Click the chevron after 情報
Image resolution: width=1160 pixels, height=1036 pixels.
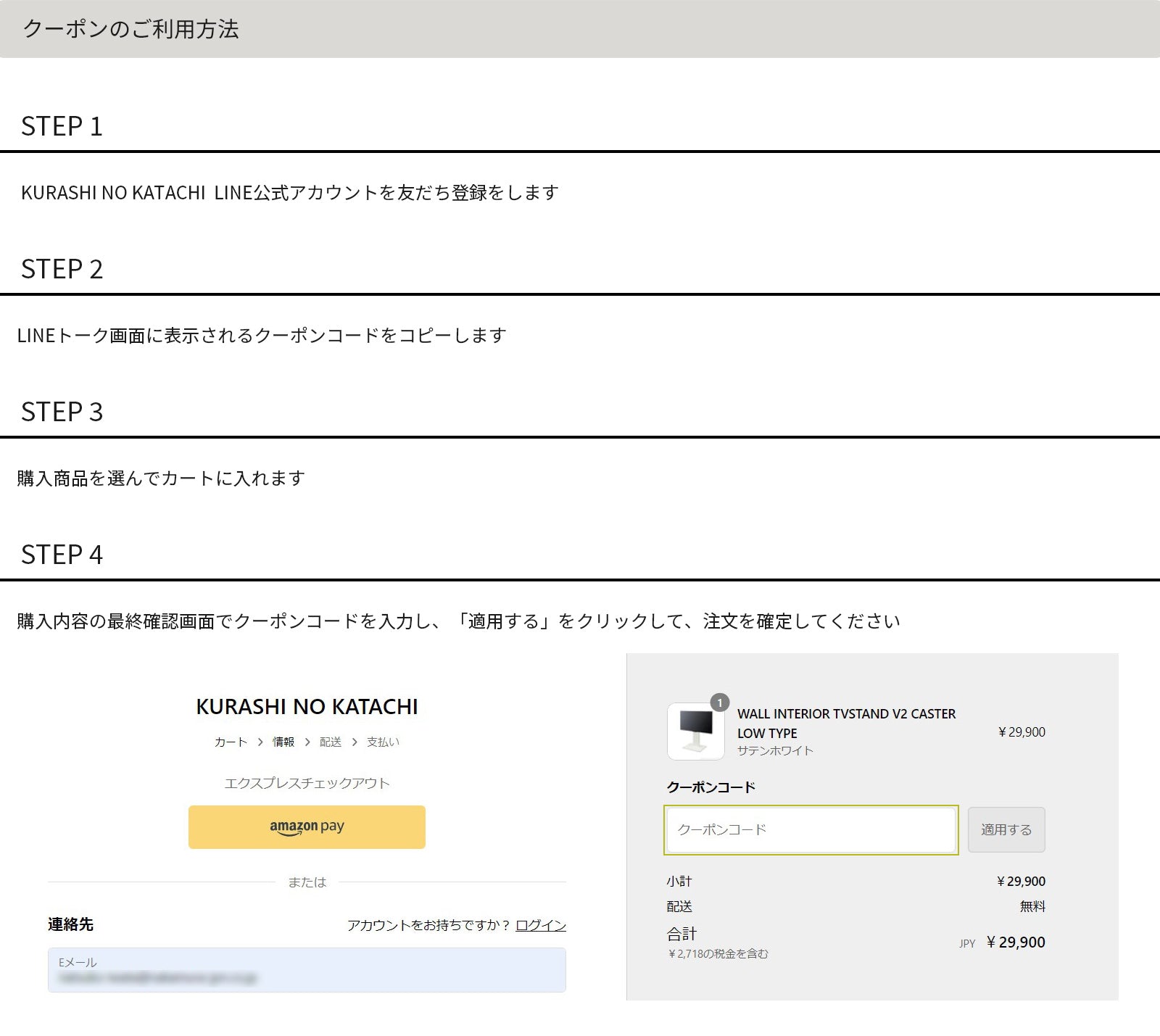pos(307,742)
